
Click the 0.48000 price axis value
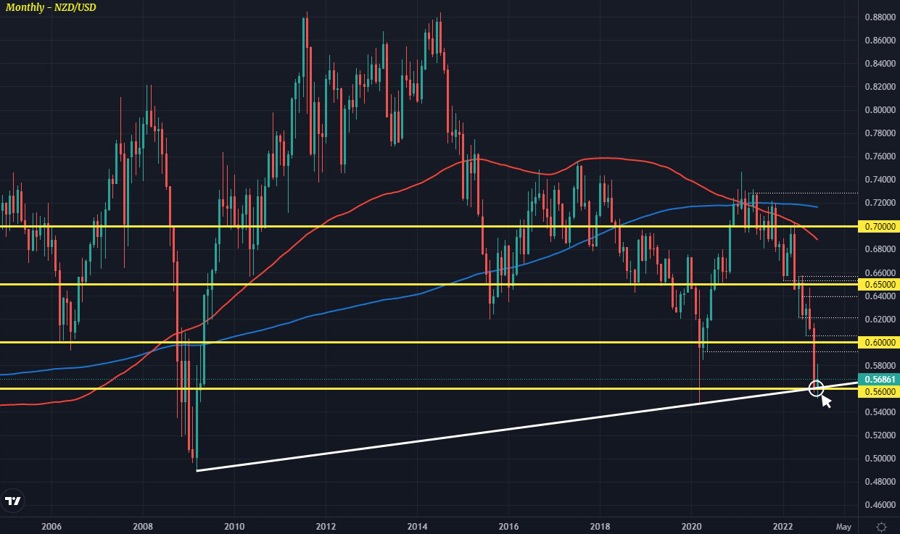(880, 482)
